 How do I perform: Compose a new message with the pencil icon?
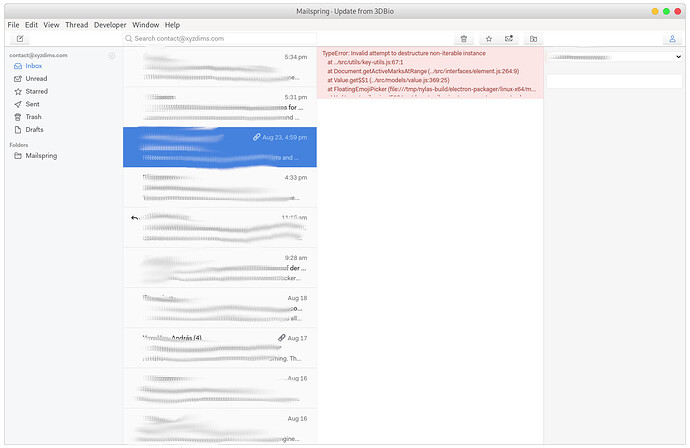[x=20, y=39]
